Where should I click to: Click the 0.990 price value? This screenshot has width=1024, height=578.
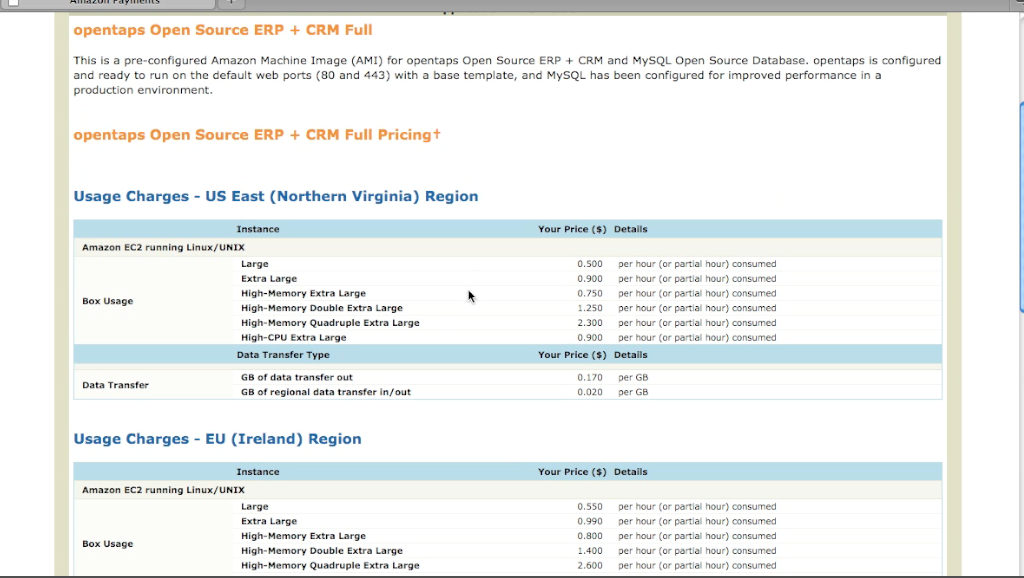pos(590,521)
